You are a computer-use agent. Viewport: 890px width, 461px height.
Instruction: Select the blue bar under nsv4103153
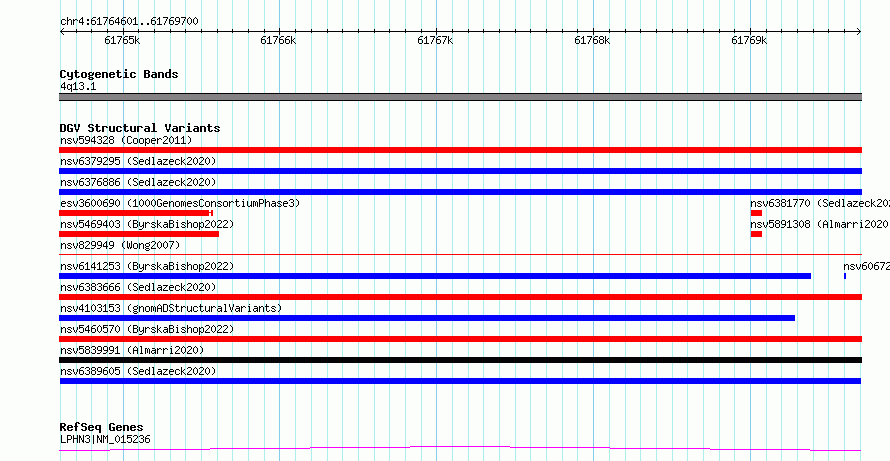[427, 318]
